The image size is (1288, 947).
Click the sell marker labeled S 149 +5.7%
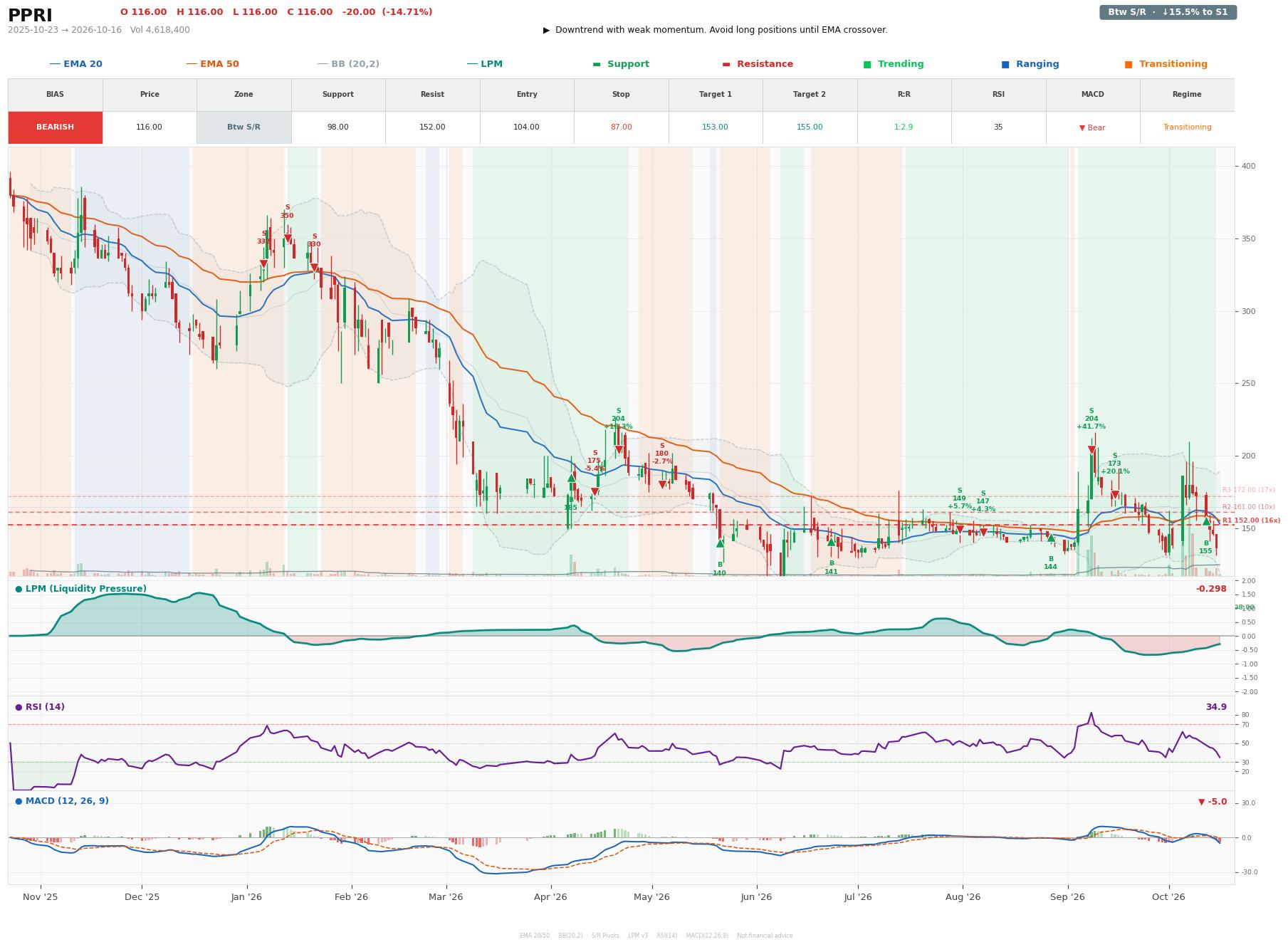click(x=960, y=530)
